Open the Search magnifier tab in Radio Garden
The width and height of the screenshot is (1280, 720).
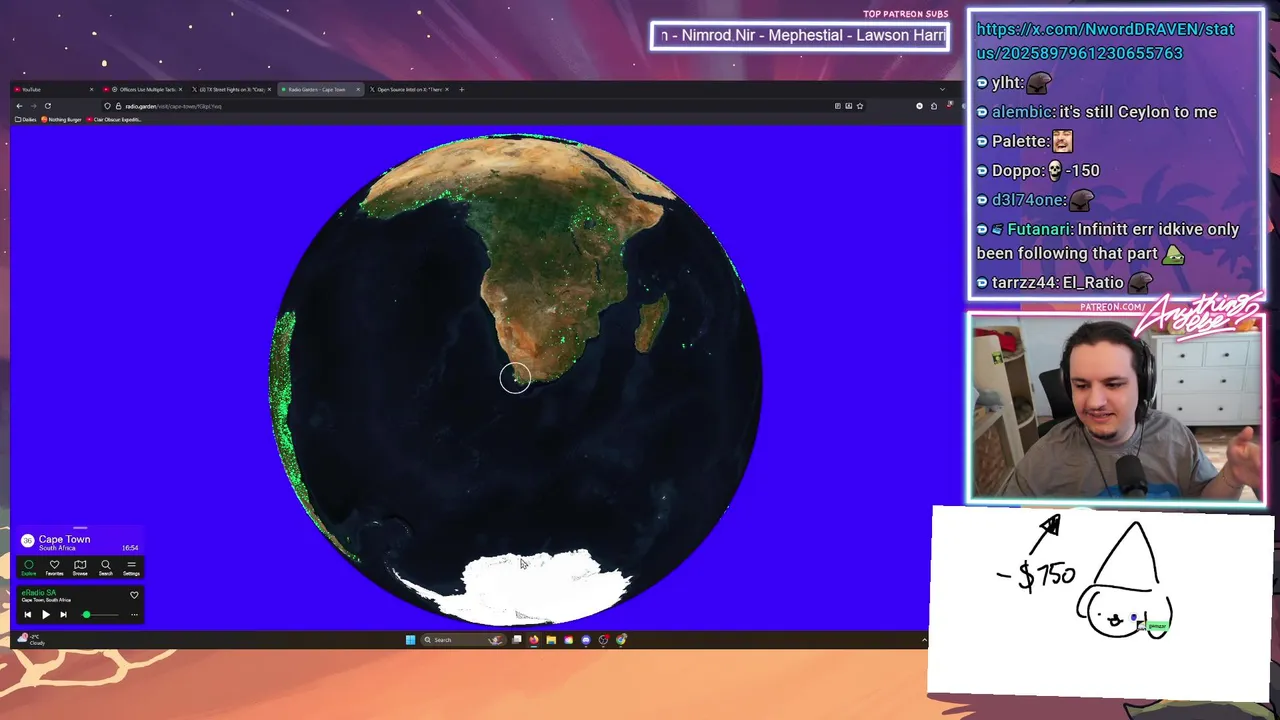click(106, 568)
